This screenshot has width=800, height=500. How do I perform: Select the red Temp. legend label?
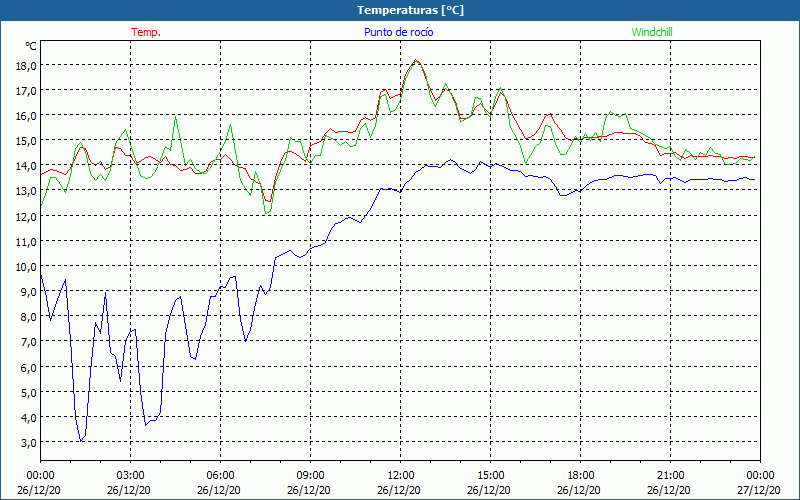point(146,32)
